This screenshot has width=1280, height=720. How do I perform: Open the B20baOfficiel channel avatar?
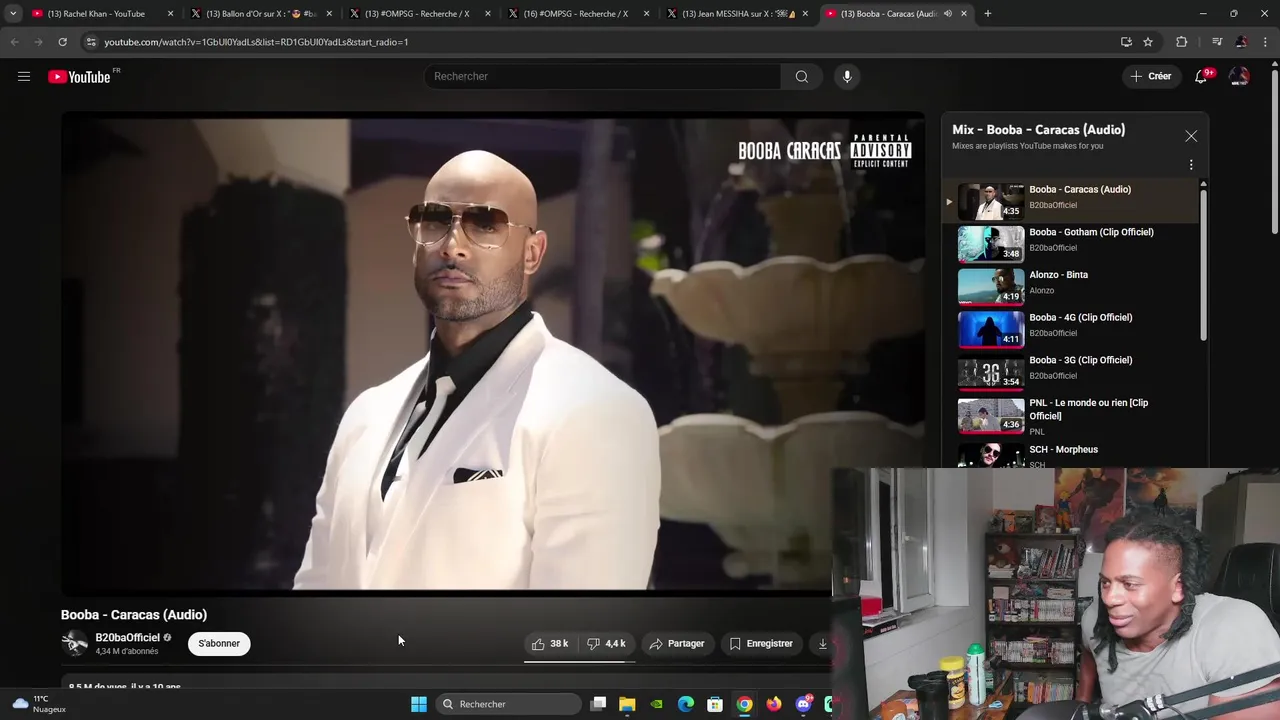click(x=75, y=644)
